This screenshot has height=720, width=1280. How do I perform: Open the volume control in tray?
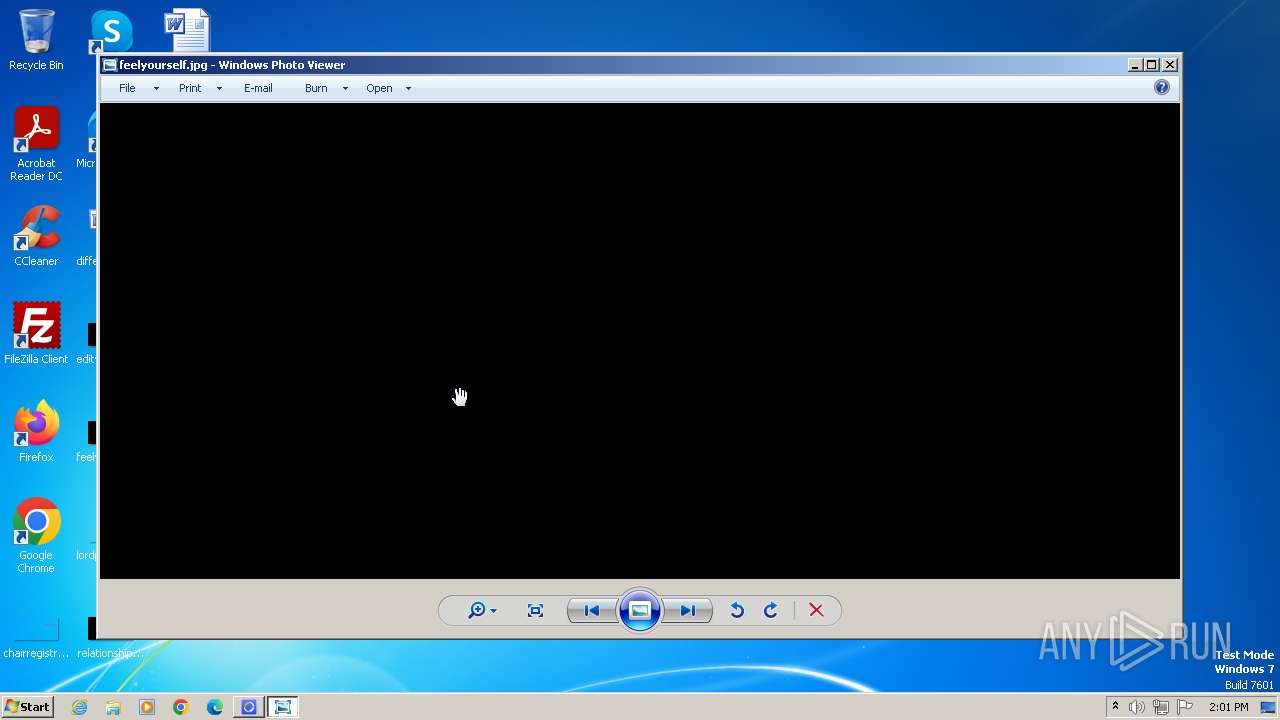click(1137, 707)
